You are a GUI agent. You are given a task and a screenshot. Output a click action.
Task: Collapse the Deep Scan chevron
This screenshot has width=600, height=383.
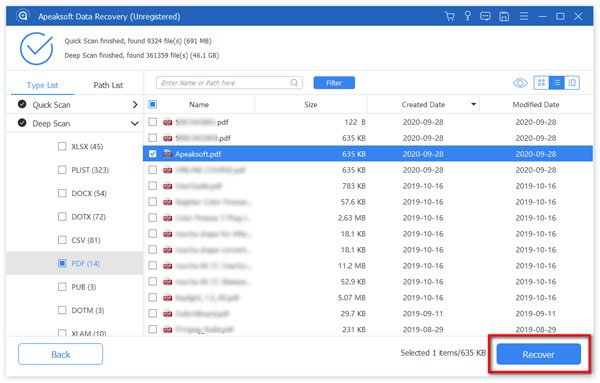coord(135,124)
